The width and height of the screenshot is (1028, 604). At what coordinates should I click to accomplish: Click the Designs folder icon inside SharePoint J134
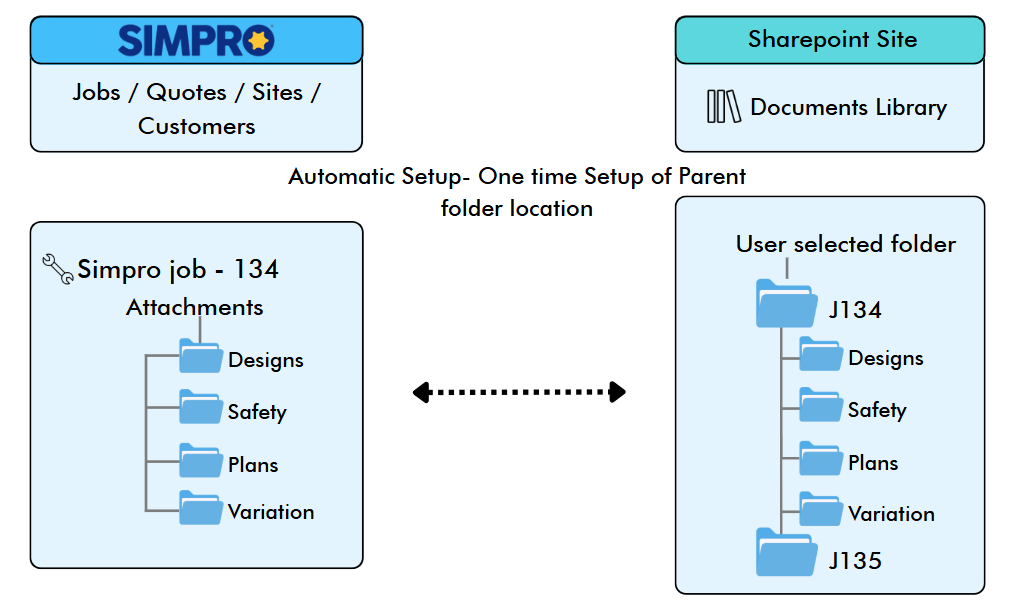coord(821,354)
